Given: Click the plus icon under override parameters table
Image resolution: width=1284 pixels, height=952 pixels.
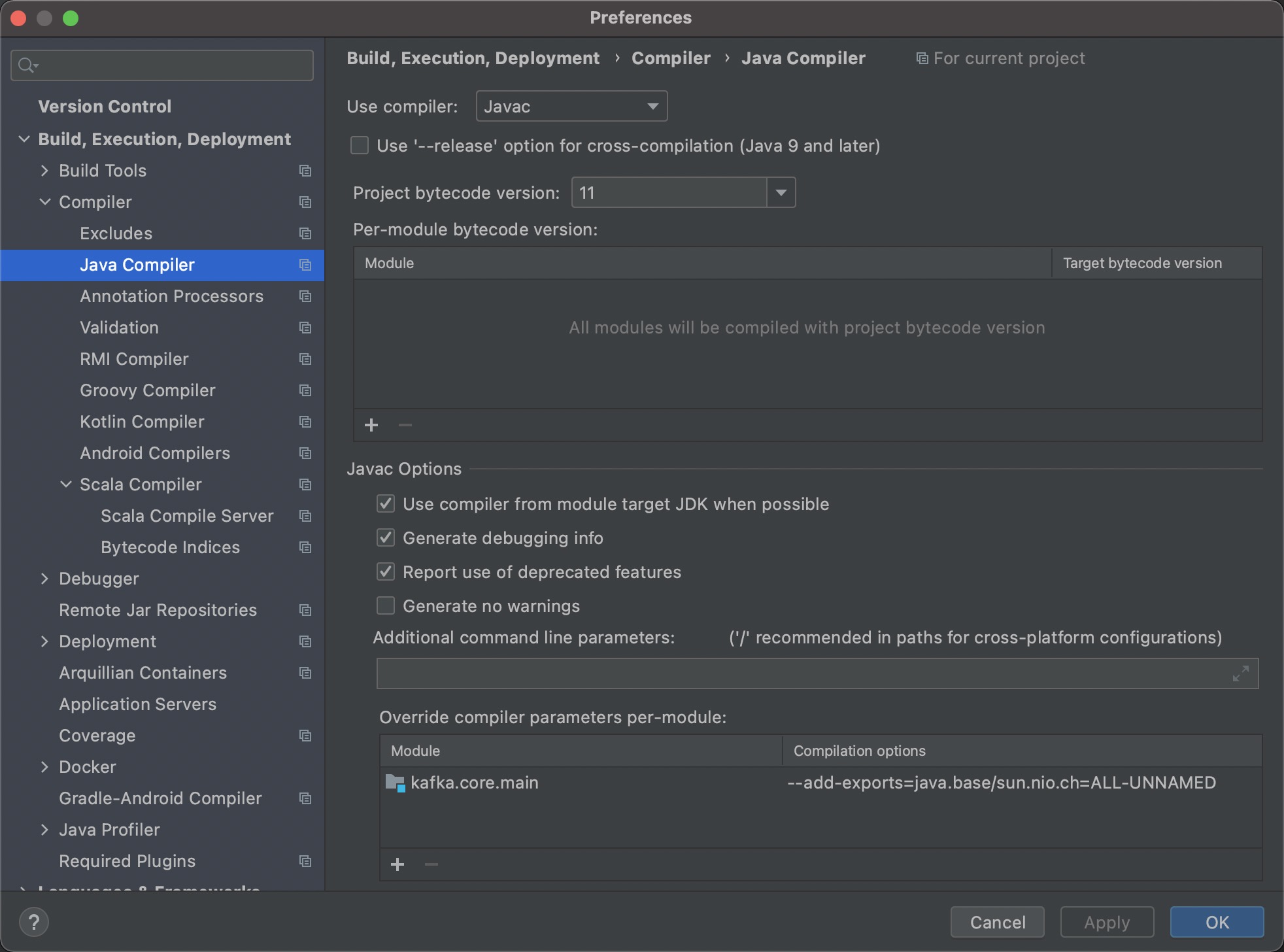Looking at the screenshot, I should (x=397, y=864).
